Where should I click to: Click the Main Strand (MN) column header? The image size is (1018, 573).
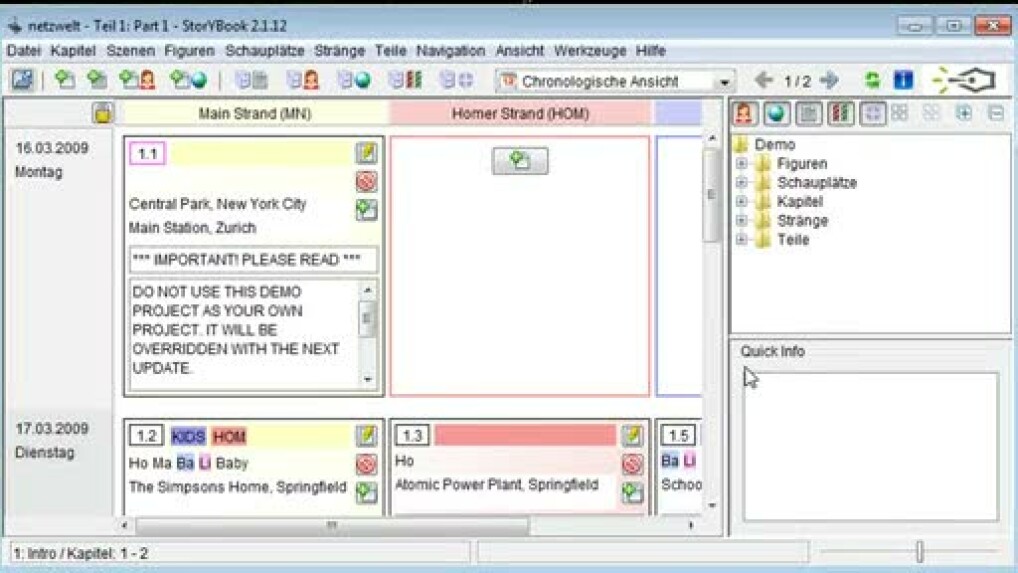(x=254, y=114)
